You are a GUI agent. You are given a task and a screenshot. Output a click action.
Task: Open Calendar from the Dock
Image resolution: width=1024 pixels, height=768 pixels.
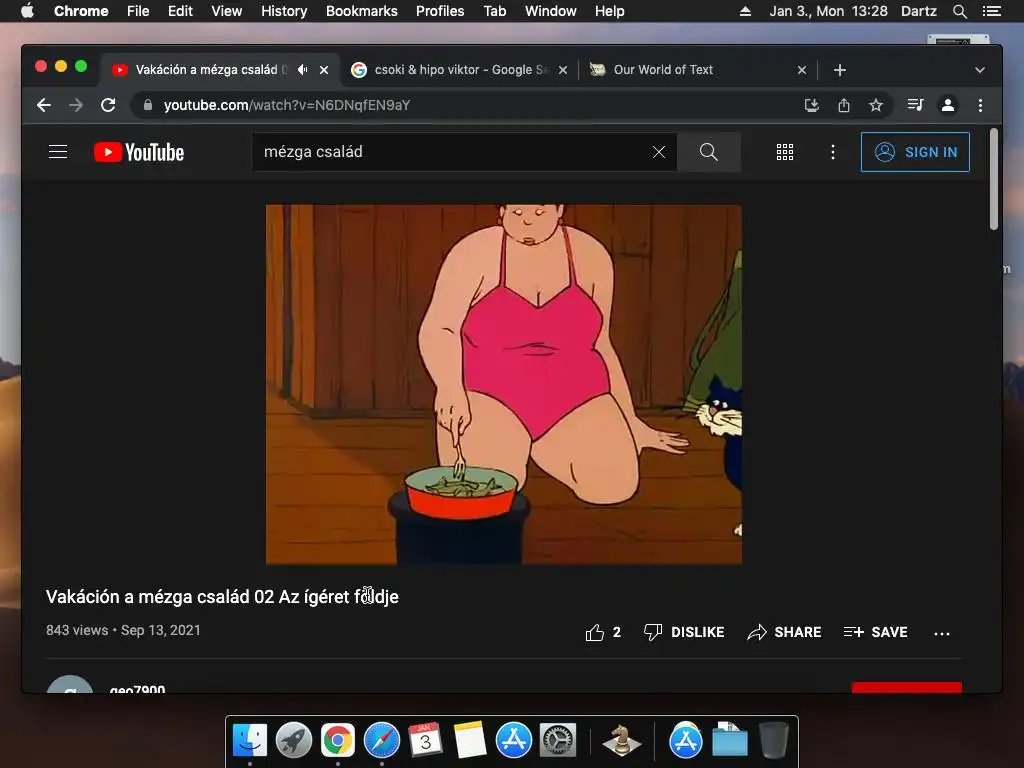tap(425, 741)
